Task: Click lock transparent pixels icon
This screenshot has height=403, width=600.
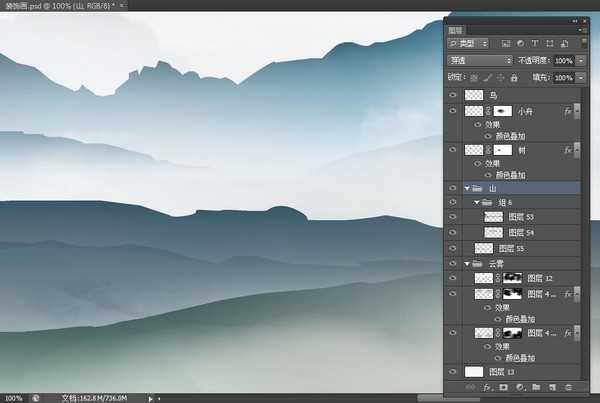Action: coord(474,78)
